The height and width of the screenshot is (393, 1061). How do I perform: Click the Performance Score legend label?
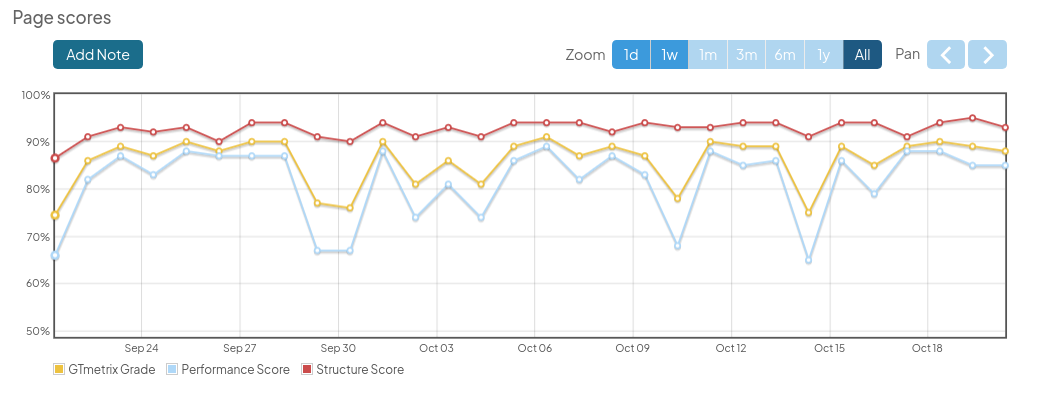click(x=235, y=369)
